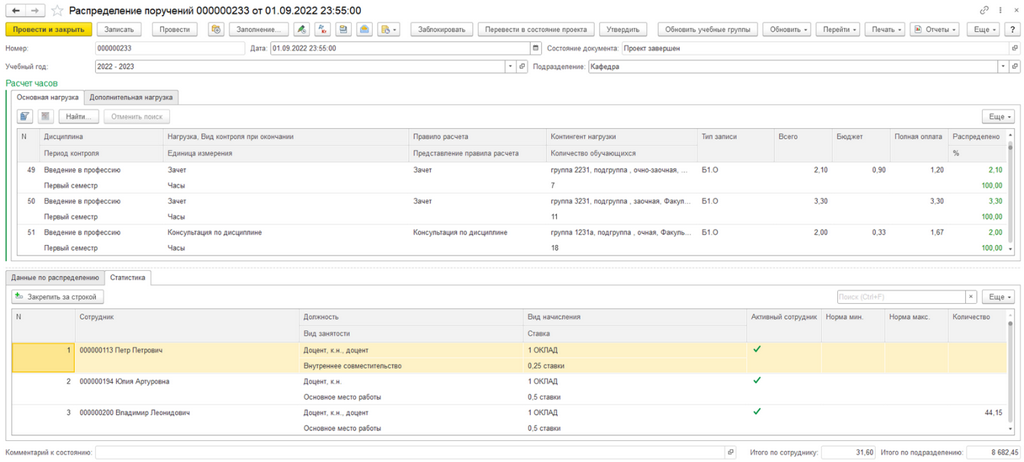Click Перевести в состояние проекта
Screen dimensions: 1024x462
pyautogui.click(x=536, y=29)
